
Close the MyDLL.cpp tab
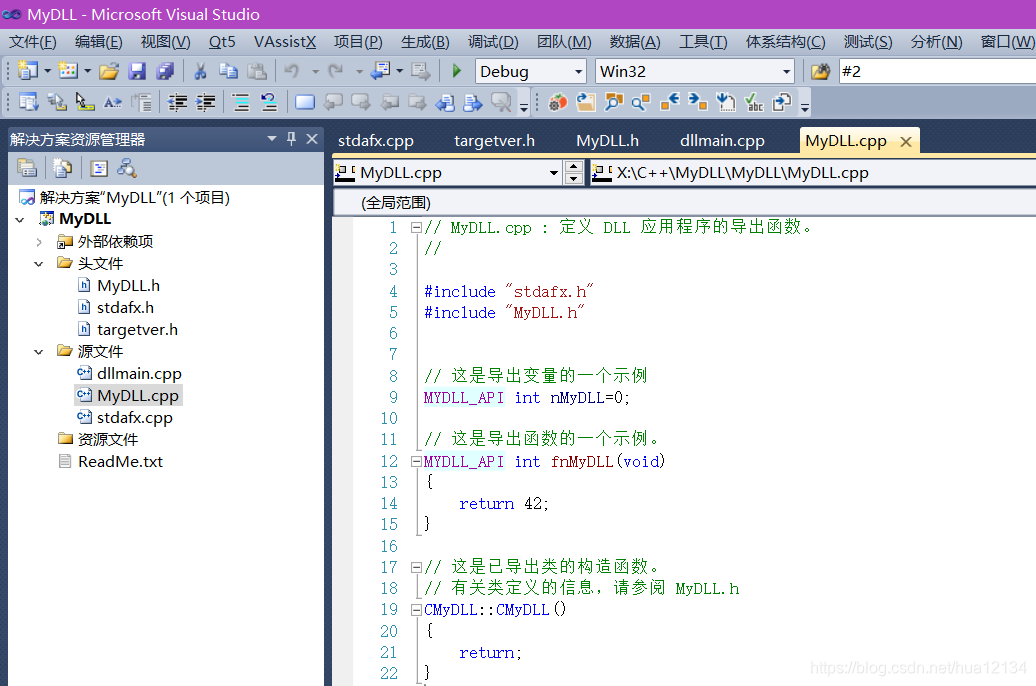click(906, 141)
